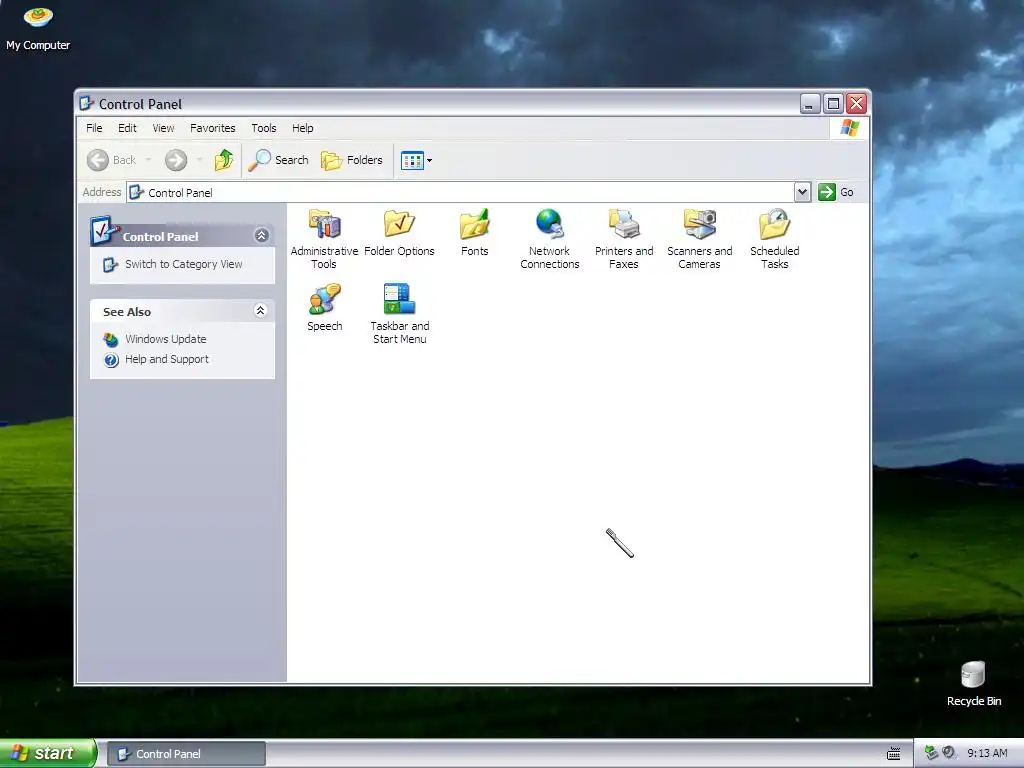Open the Favorites menu
This screenshot has width=1024, height=768.
click(x=213, y=128)
